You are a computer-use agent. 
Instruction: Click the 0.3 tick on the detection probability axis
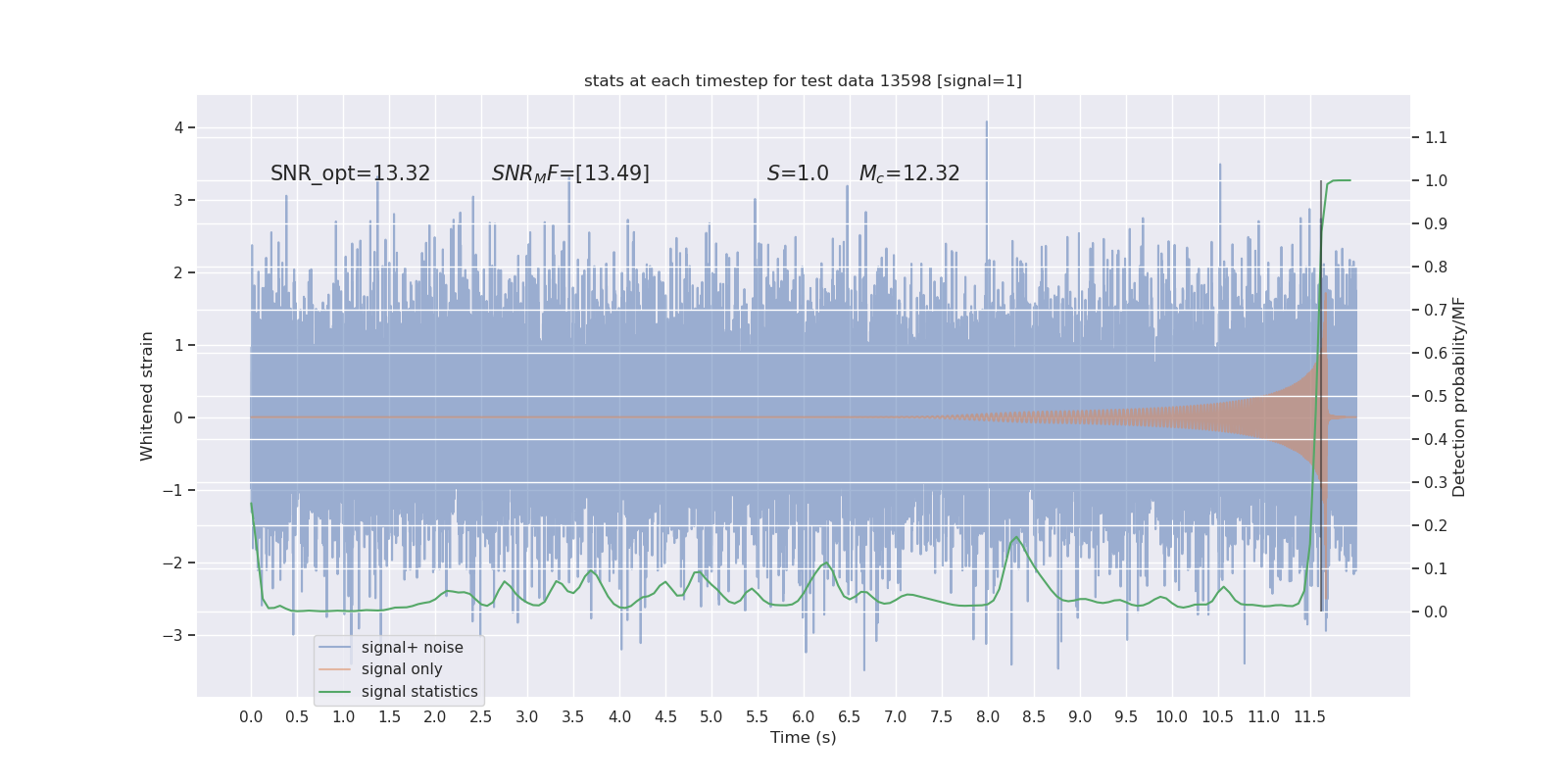coord(1436,482)
